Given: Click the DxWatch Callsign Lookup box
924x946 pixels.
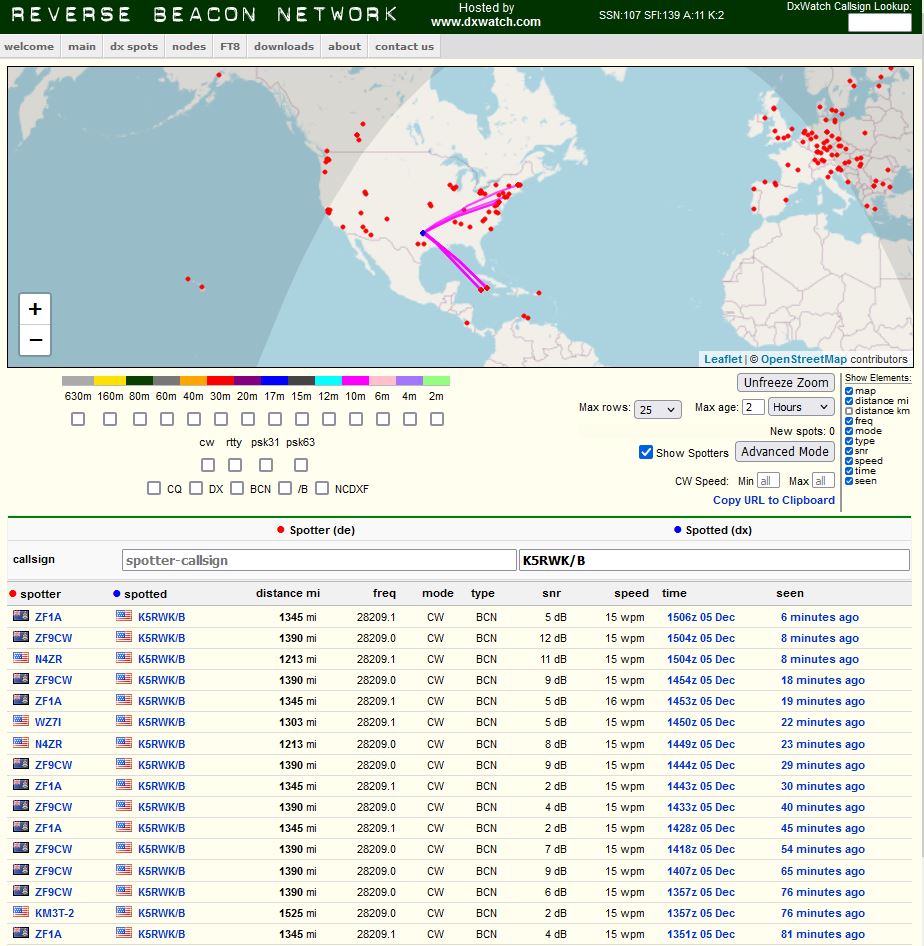Looking at the screenshot, I should (x=879, y=23).
